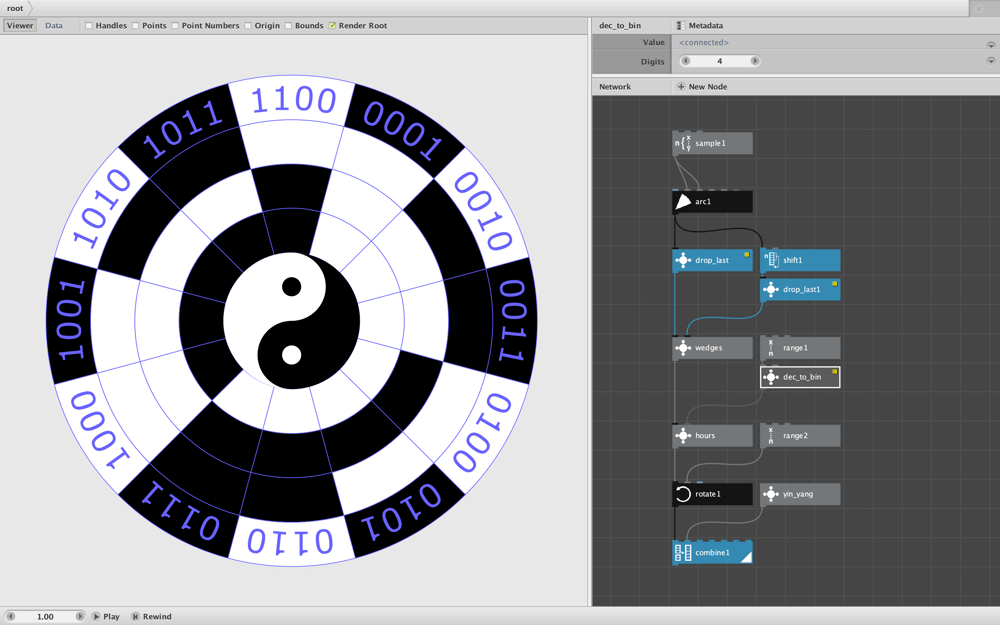Click the Metadata button label
Image resolution: width=1000 pixels, height=625 pixels.
(x=706, y=26)
